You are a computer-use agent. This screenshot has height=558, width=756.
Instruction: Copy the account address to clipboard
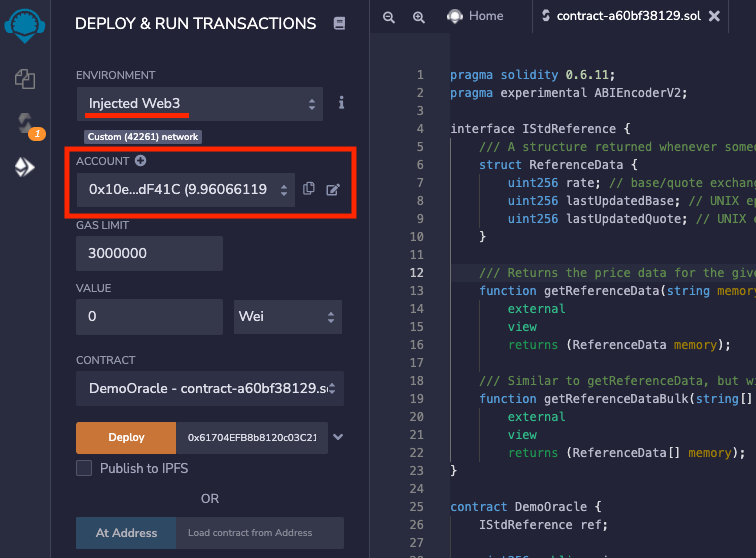(x=309, y=188)
